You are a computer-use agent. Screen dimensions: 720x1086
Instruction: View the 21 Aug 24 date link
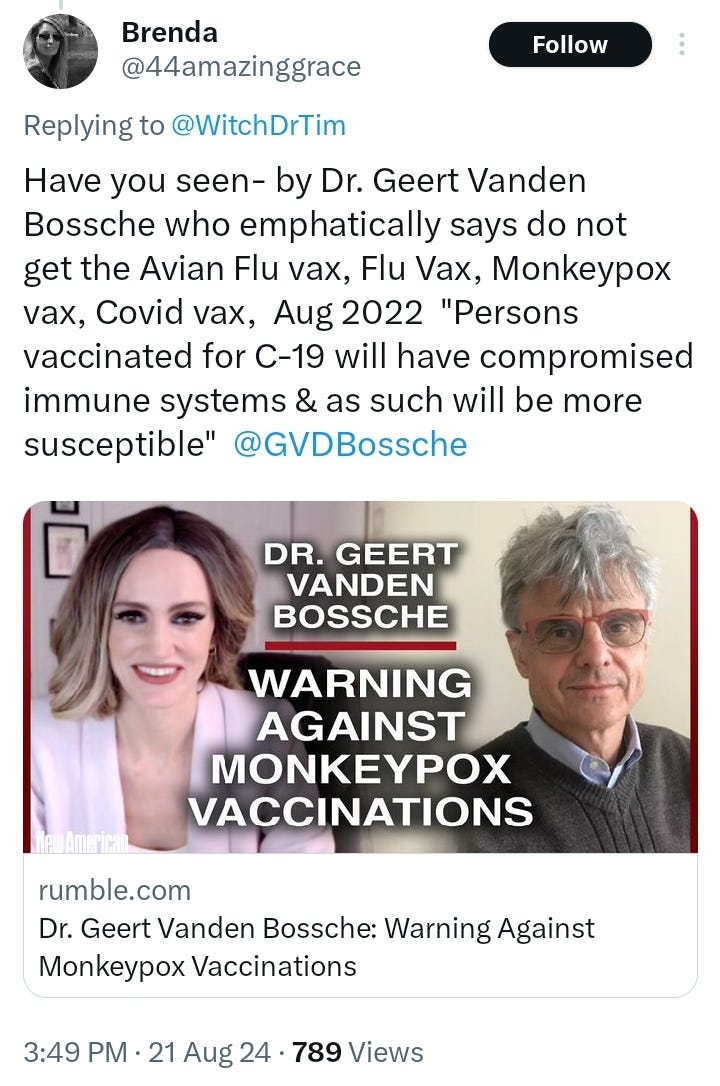tap(209, 1052)
